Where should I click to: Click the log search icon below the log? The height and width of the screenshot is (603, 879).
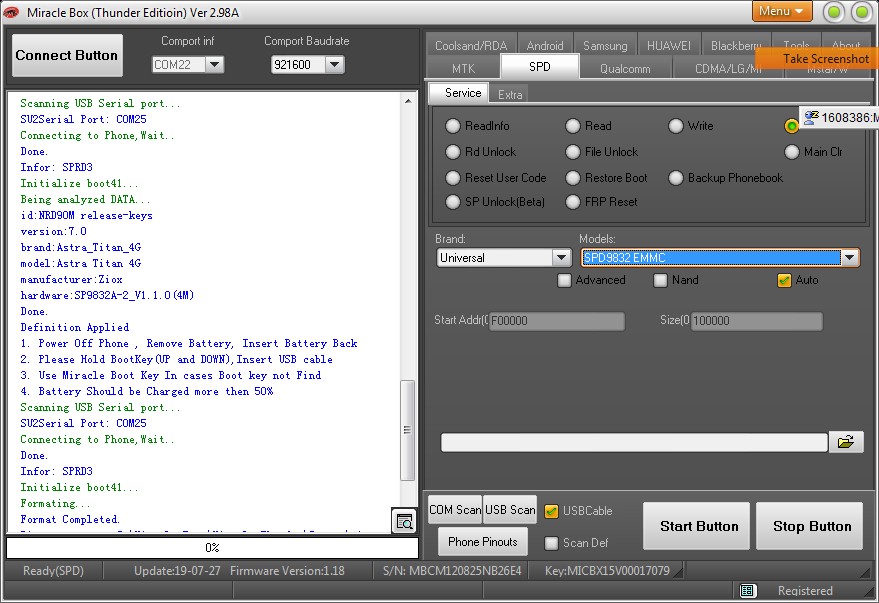point(404,521)
